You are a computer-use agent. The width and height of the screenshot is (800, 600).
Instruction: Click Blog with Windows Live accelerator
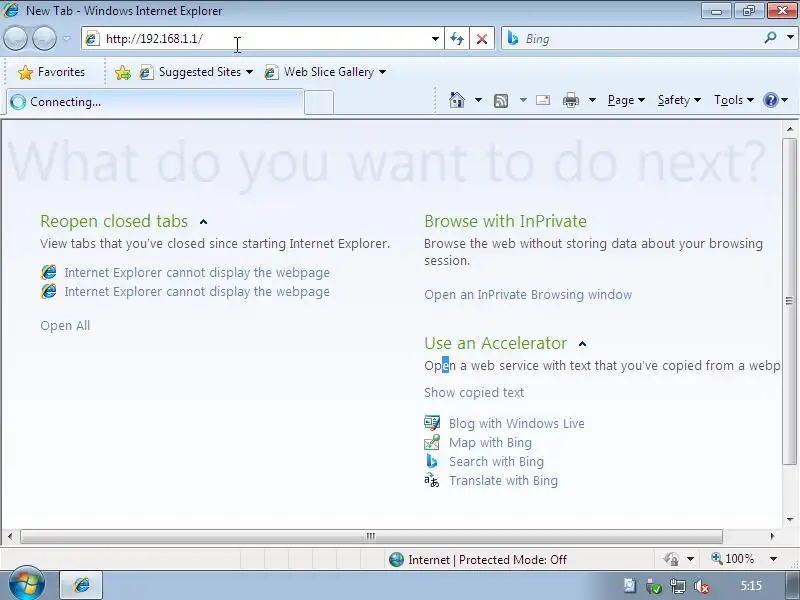pos(516,423)
